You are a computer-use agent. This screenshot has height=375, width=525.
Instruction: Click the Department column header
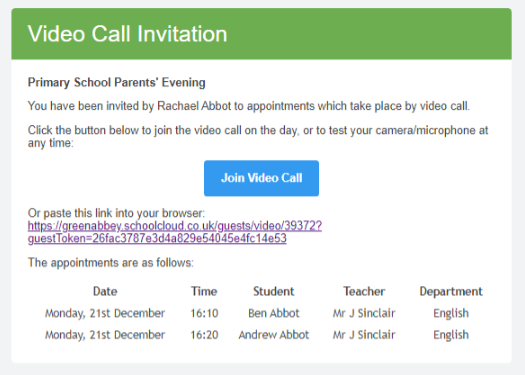(x=451, y=292)
